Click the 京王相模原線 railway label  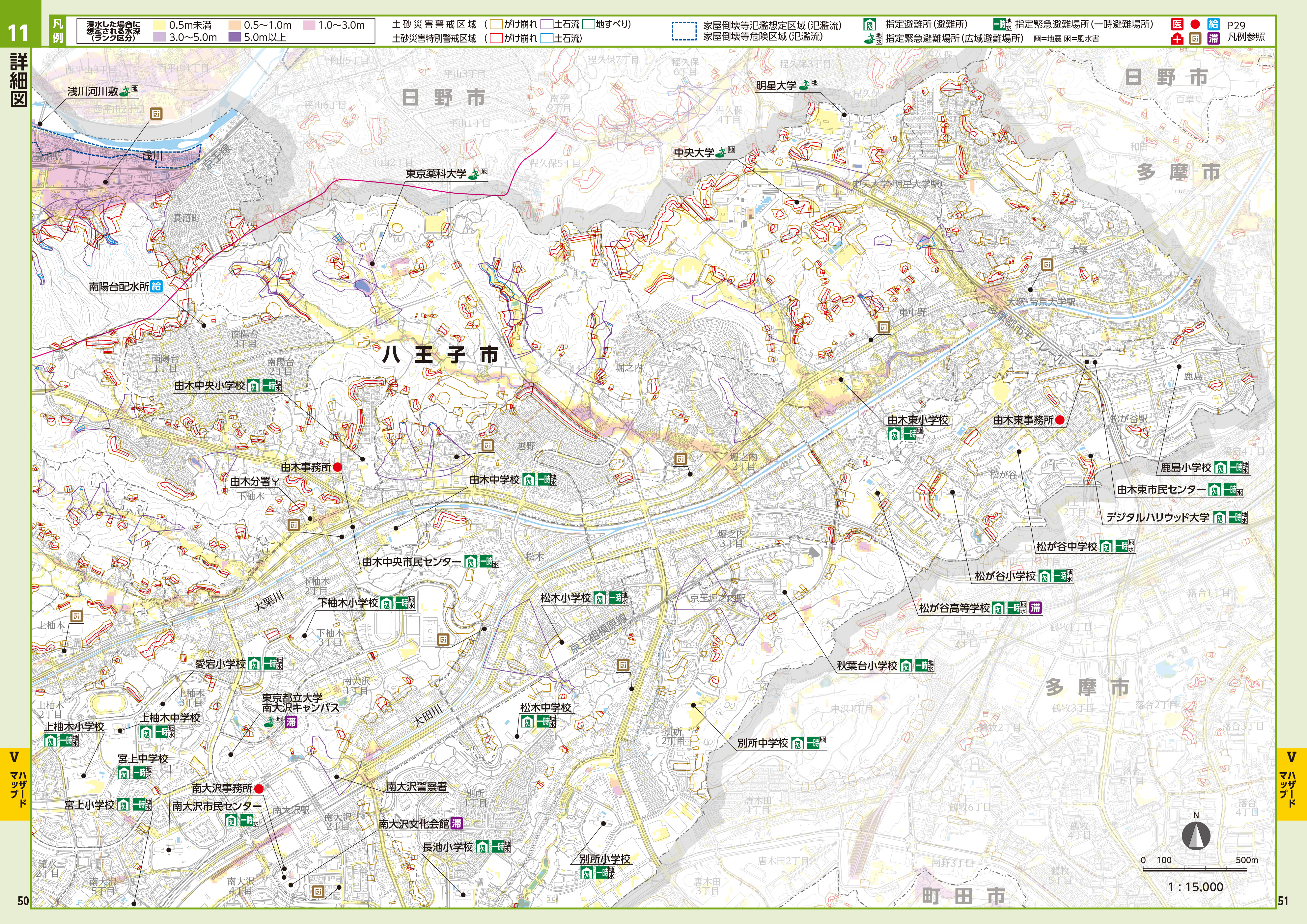pyautogui.click(x=598, y=633)
